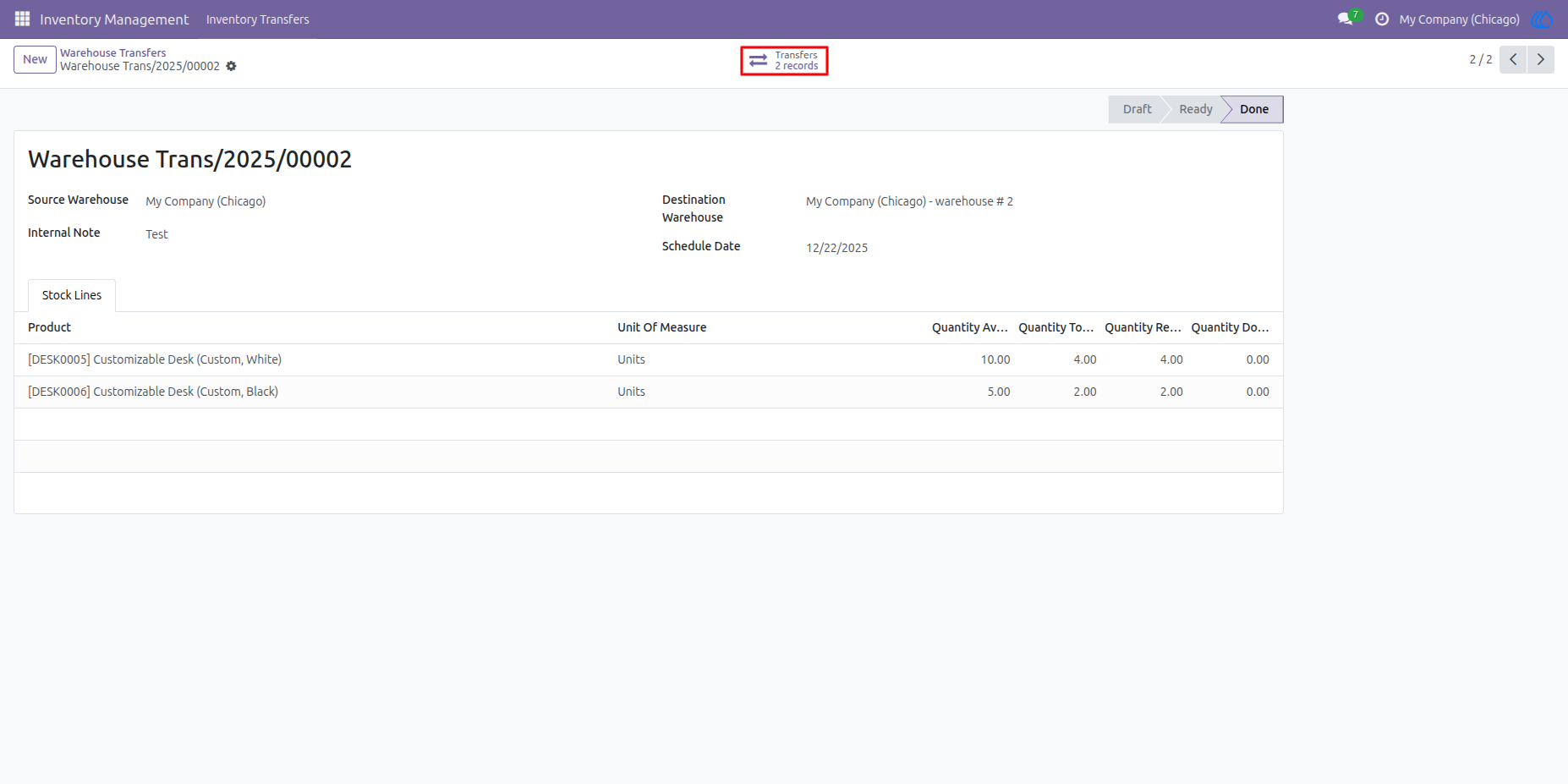Click the 5.00 quantity available cell
The image size is (1568, 784).
pyautogui.click(x=999, y=392)
